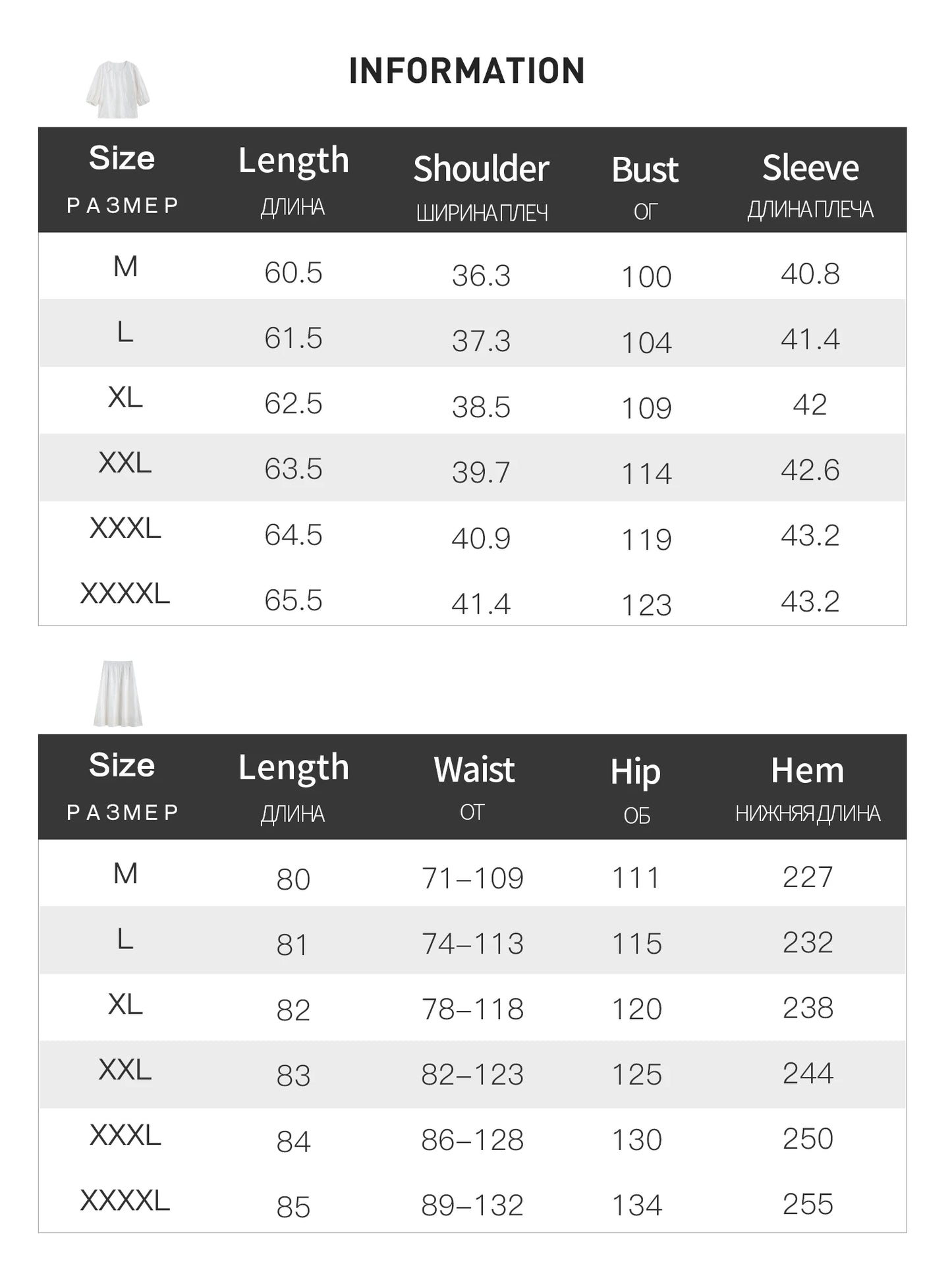The width and height of the screenshot is (952, 1270).
Task: Click the blouse length value 65.5
Action: [293, 601]
